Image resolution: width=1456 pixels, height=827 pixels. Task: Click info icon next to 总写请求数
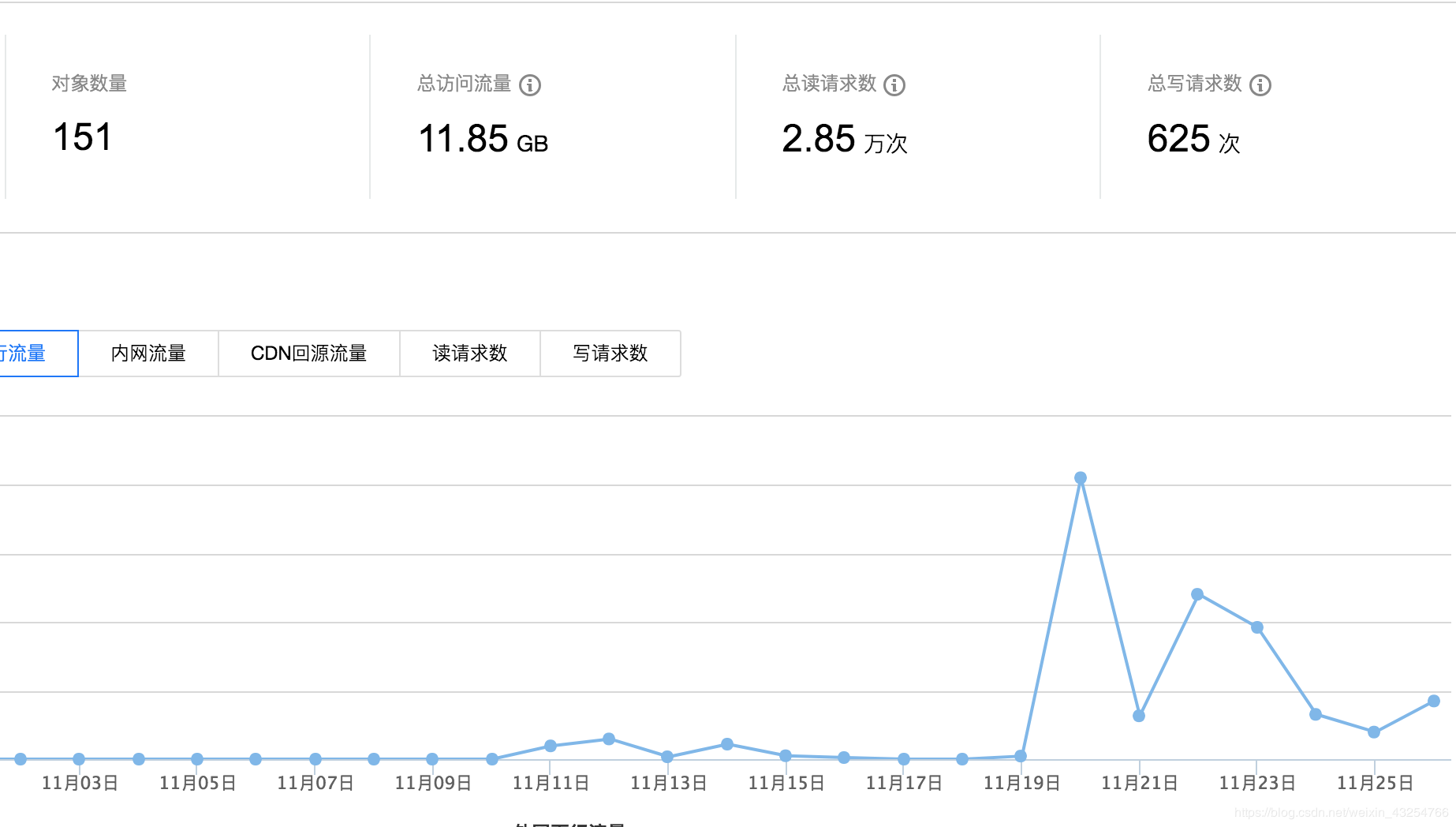[1260, 85]
